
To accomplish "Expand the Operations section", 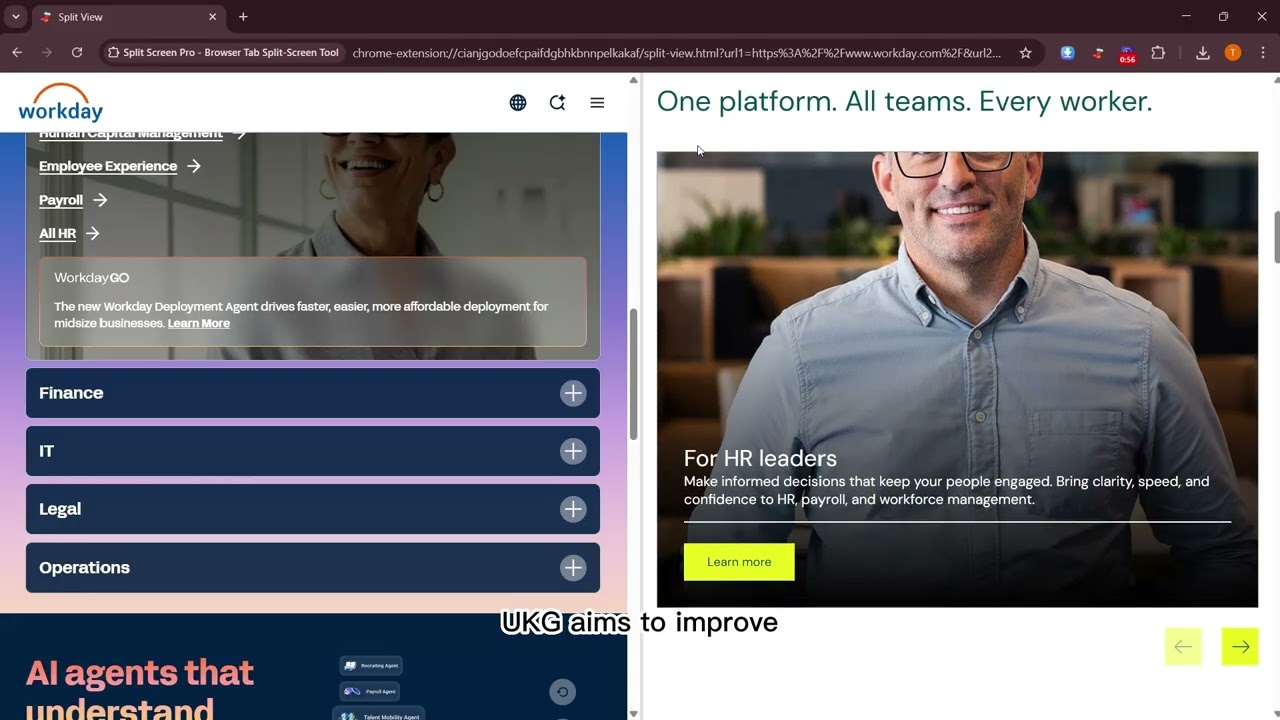I will point(313,567).
